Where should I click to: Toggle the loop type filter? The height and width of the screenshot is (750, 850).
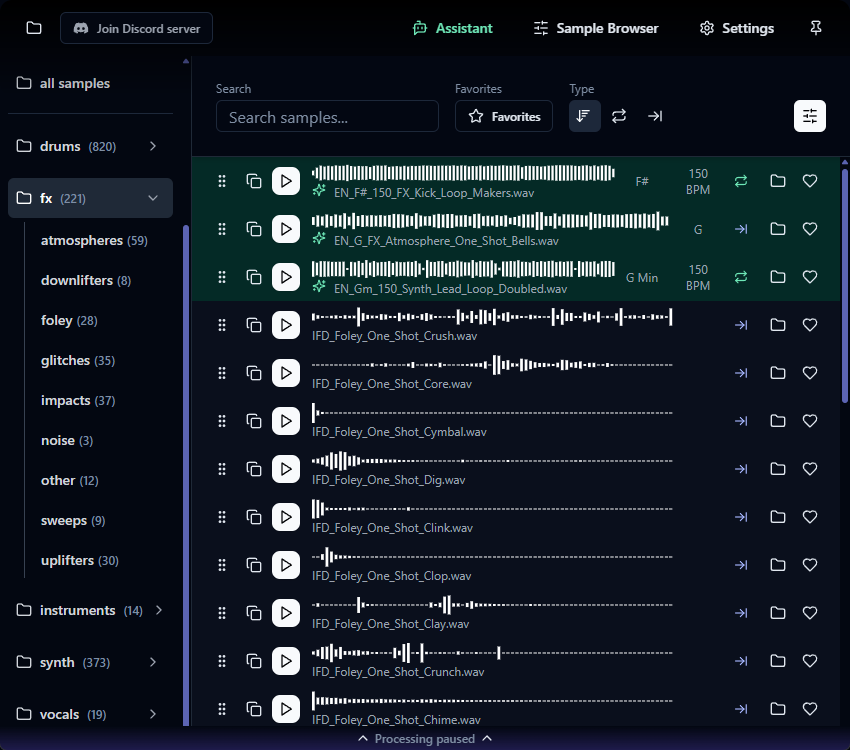[x=619, y=116]
